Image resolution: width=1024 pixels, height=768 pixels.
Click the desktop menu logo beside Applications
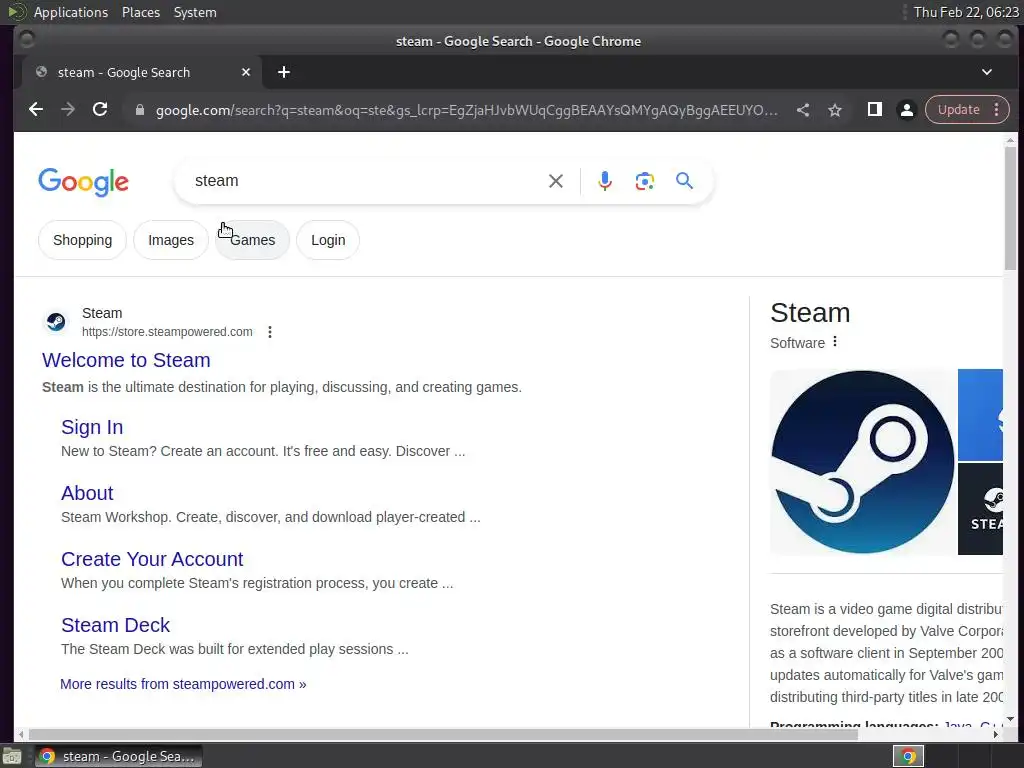(16, 12)
